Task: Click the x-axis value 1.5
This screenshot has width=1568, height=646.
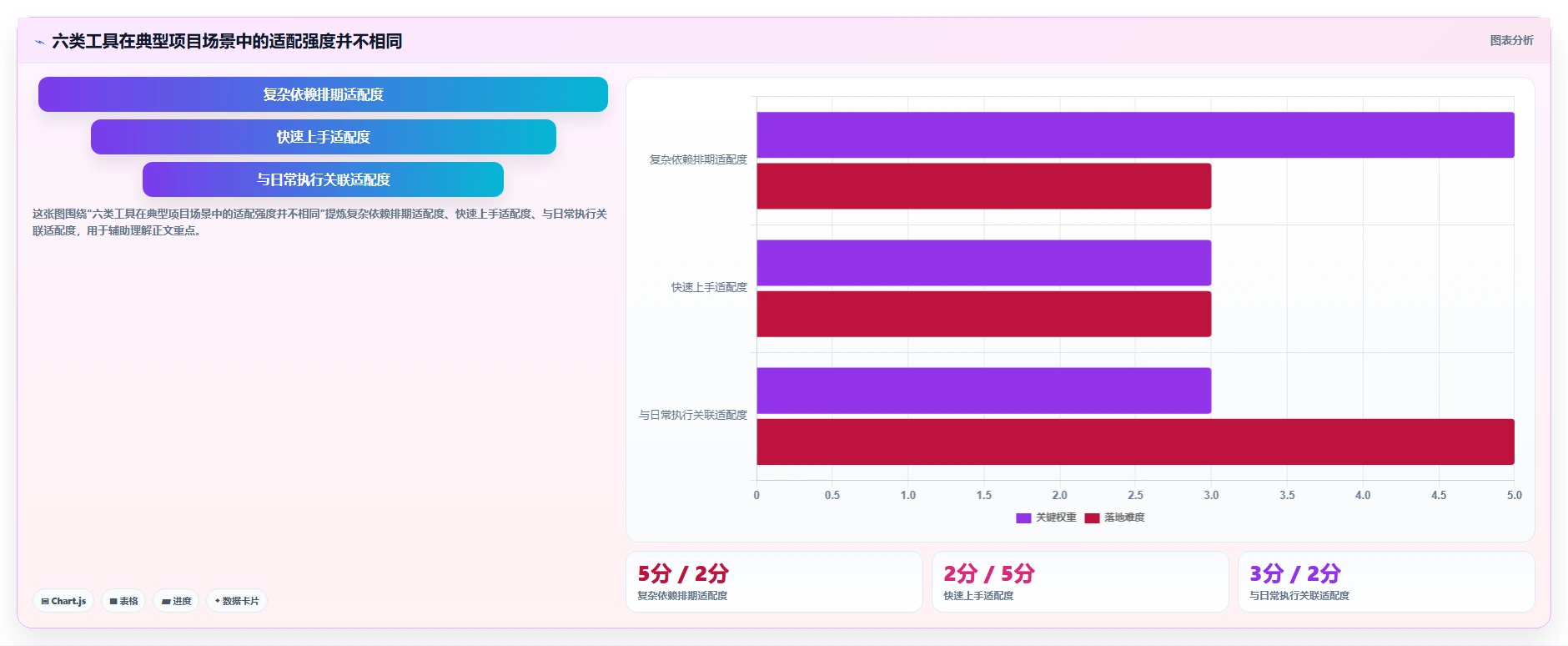Action: click(x=984, y=495)
